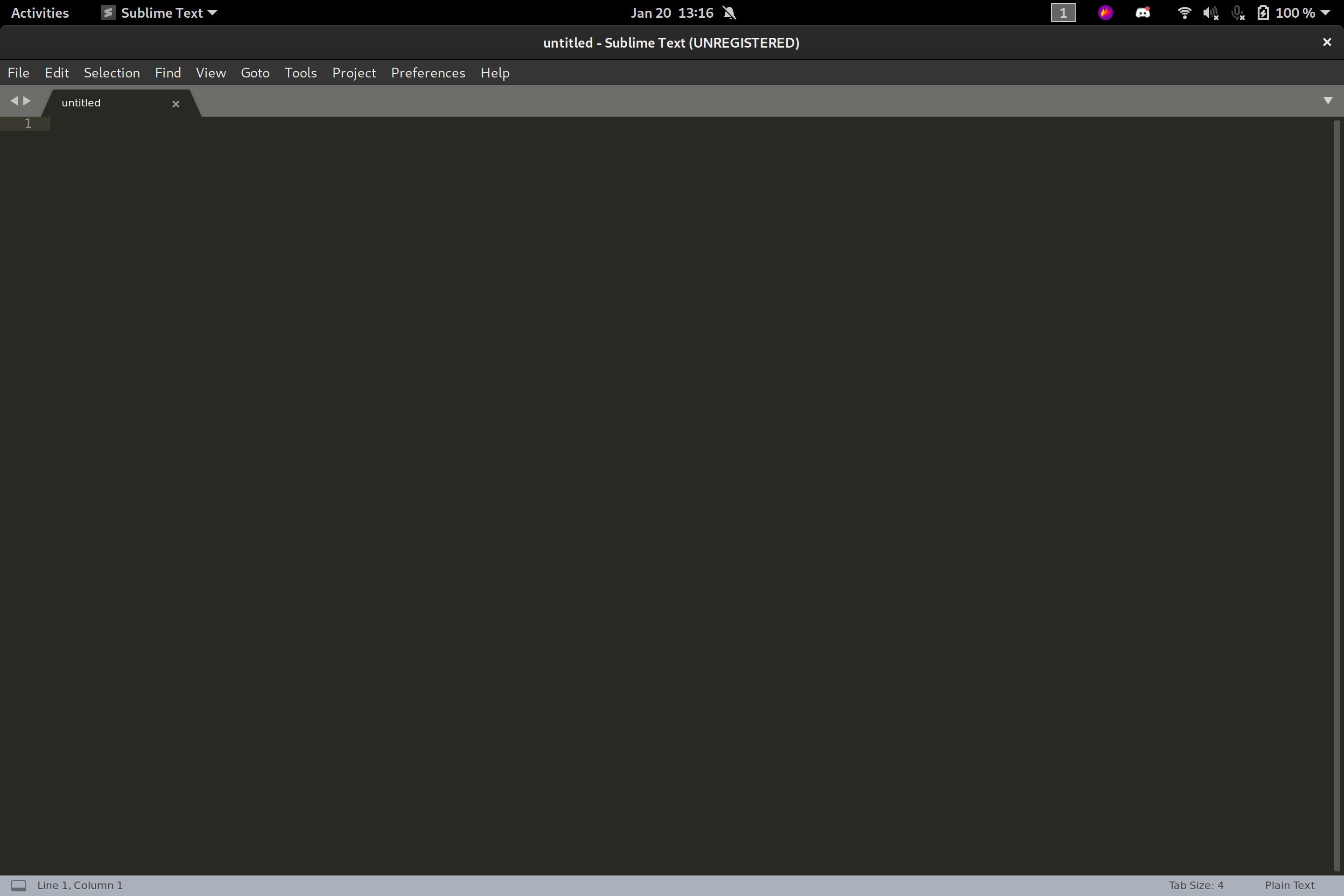This screenshot has height=896, width=1344.
Task: Unmute the system volume
Action: click(x=1210, y=12)
